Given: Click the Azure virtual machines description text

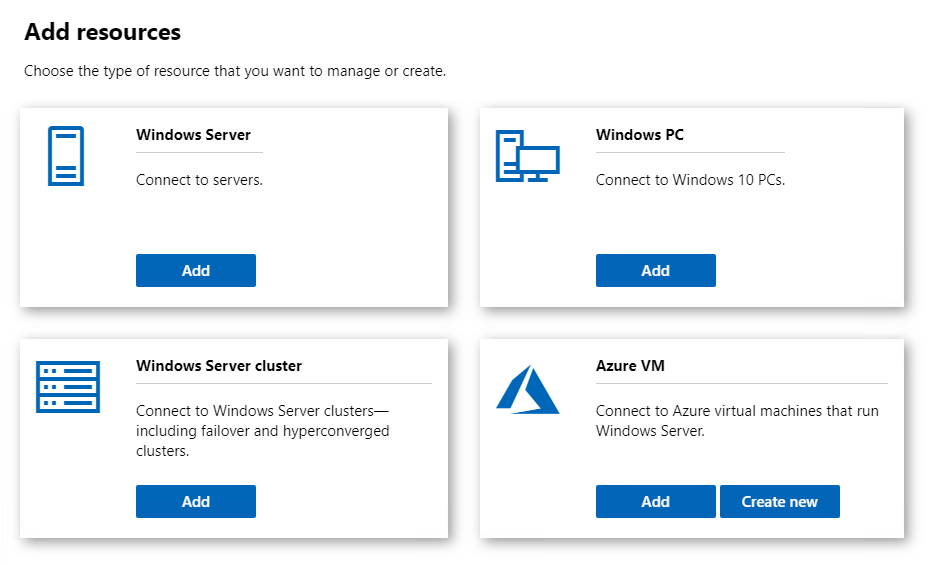Looking at the screenshot, I should coord(737,421).
